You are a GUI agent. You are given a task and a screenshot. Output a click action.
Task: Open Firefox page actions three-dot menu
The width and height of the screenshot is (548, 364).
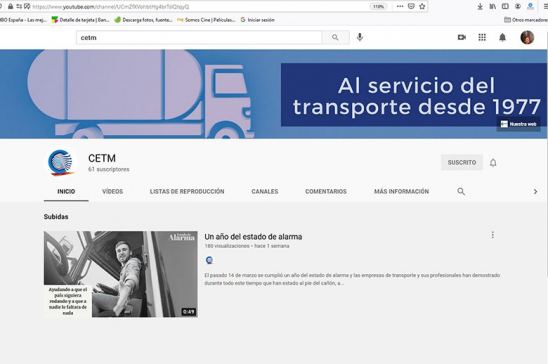click(x=400, y=6)
